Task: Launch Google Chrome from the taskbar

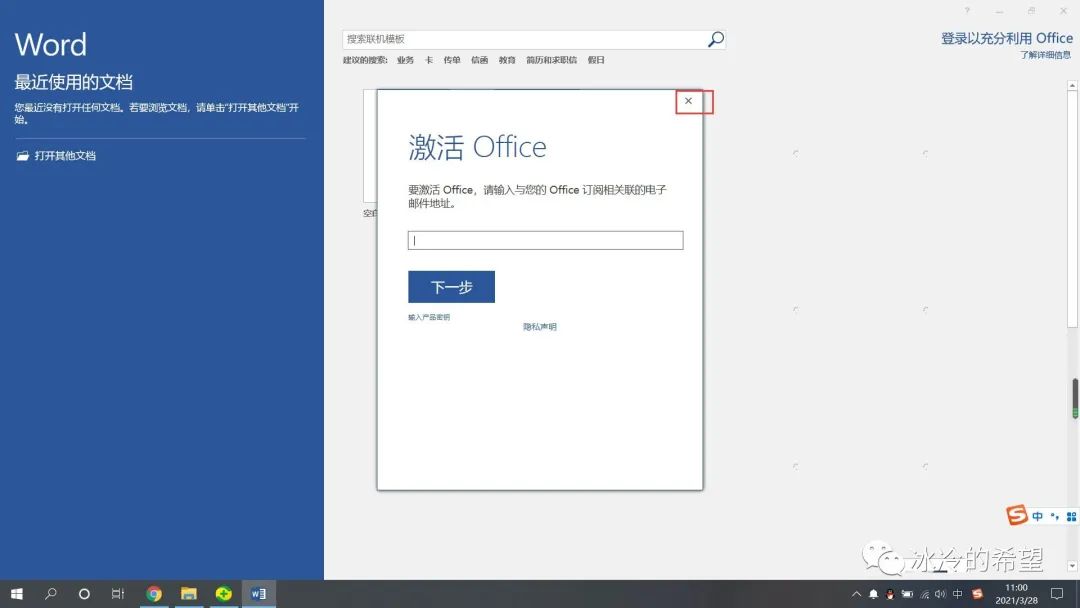Action: [154, 594]
